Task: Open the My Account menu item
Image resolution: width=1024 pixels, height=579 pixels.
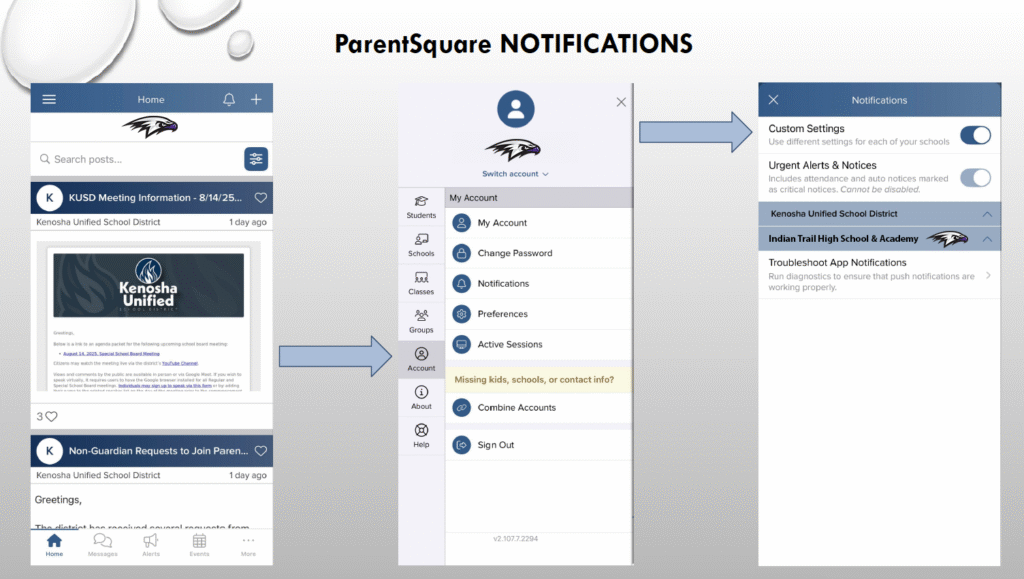Action: pyautogui.click(x=539, y=223)
